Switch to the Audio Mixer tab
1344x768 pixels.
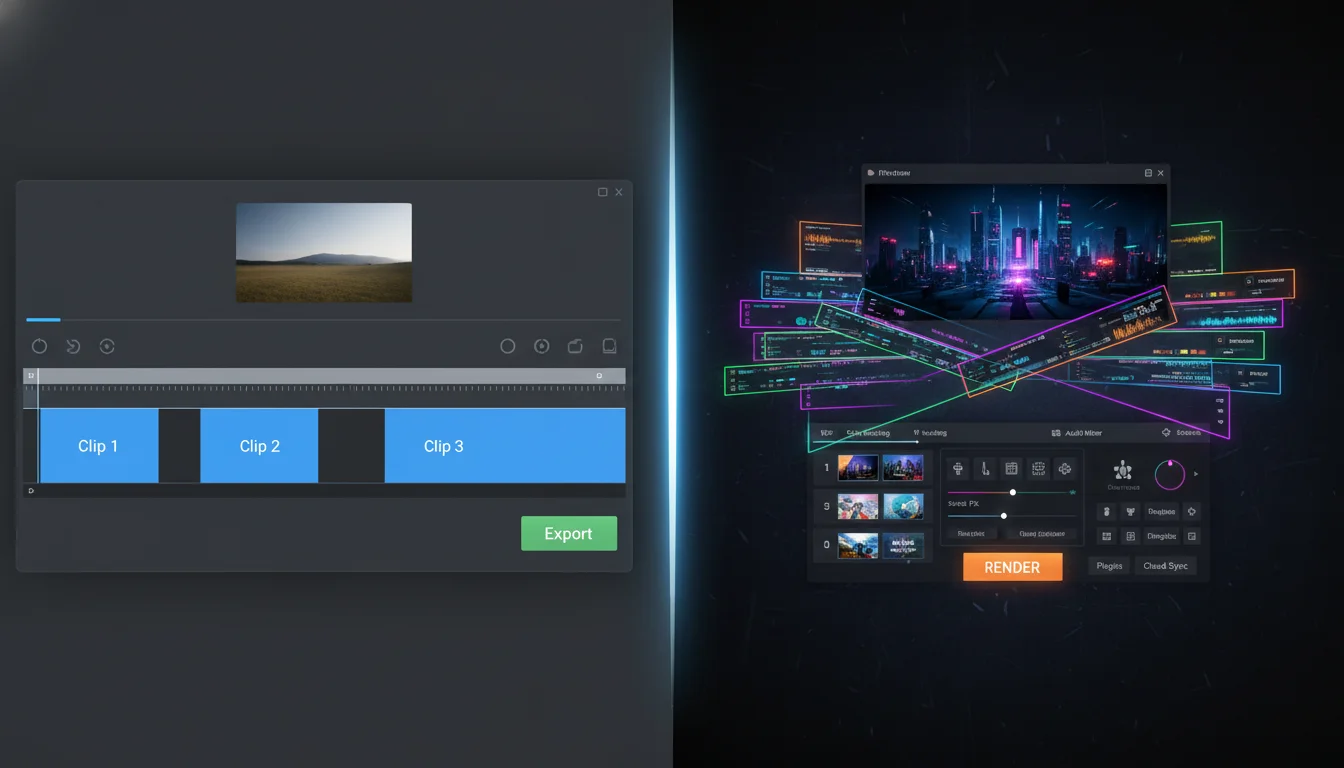(1083, 433)
